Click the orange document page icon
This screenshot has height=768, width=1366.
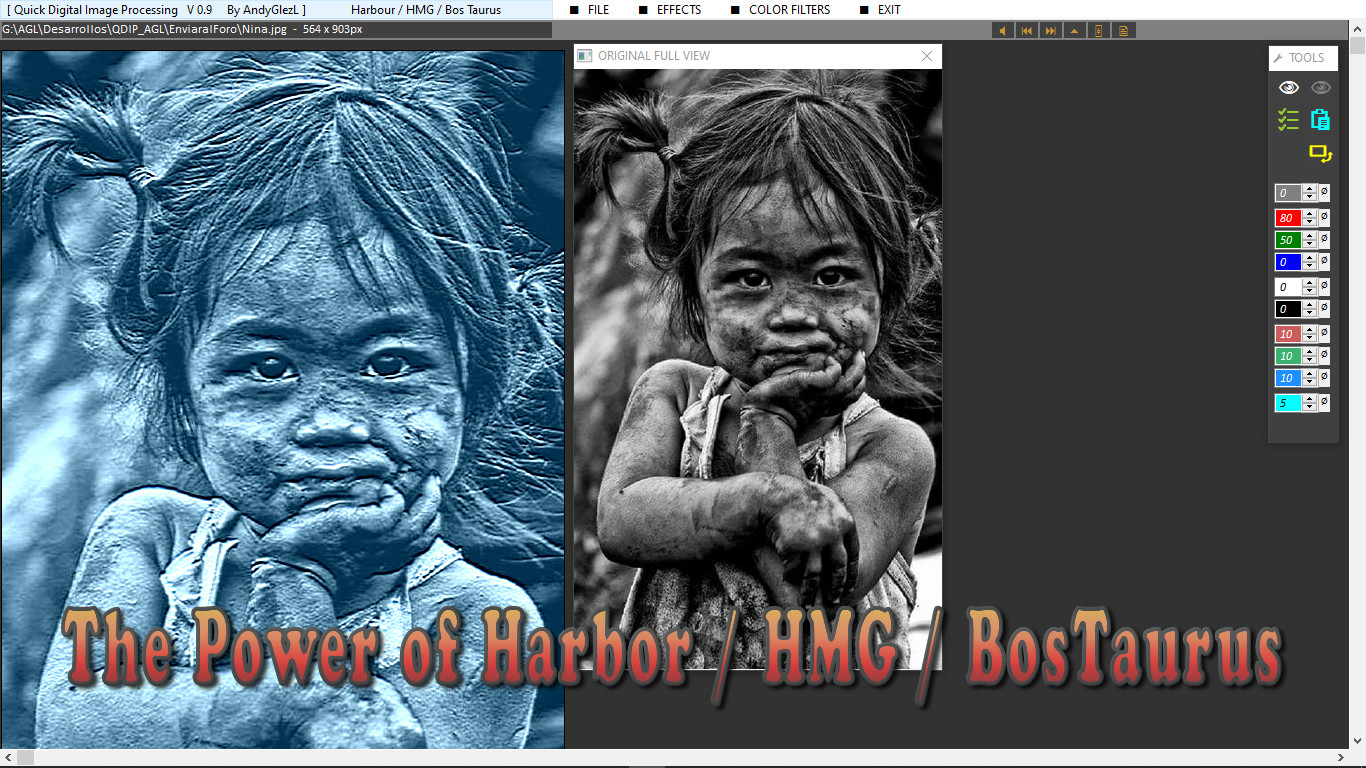[x=1123, y=31]
